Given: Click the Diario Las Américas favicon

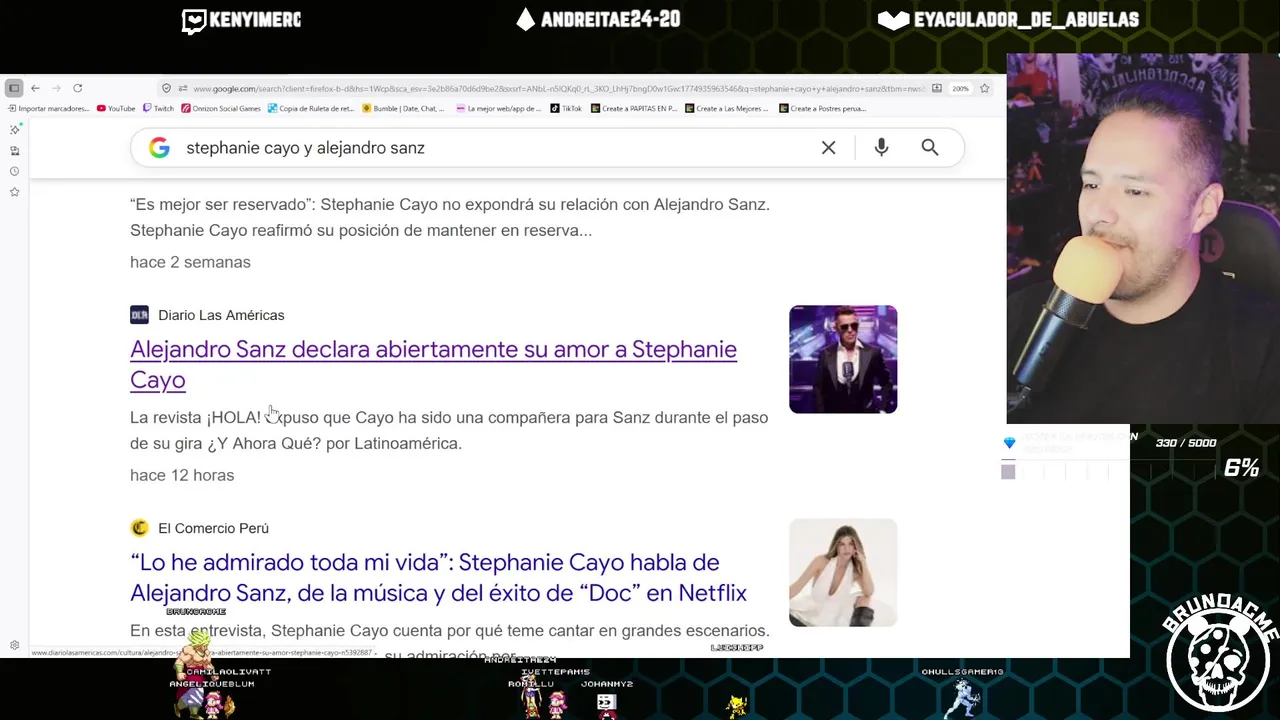Looking at the screenshot, I should click(139, 315).
